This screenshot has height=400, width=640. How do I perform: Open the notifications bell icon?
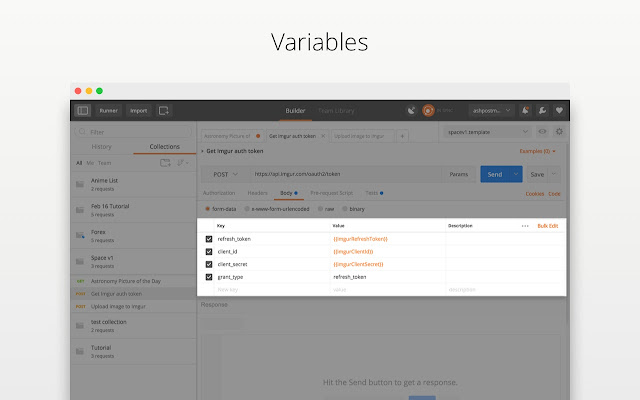(x=525, y=110)
